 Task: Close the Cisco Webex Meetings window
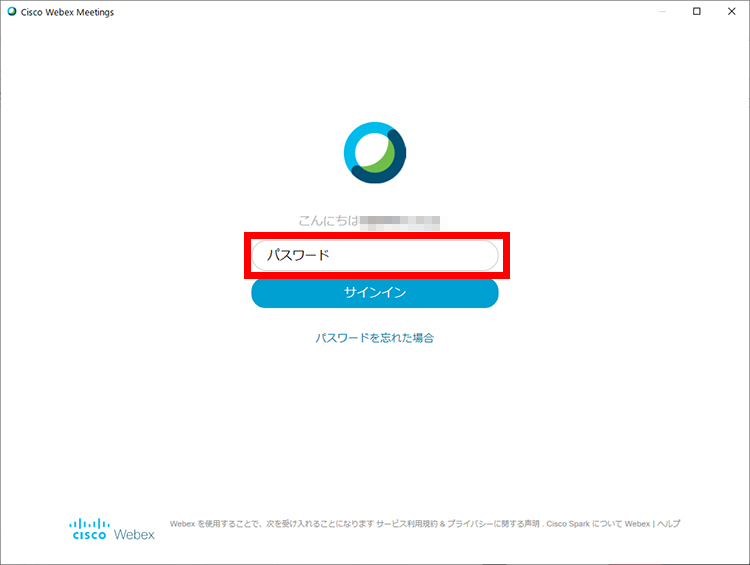[x=731, y=11]
